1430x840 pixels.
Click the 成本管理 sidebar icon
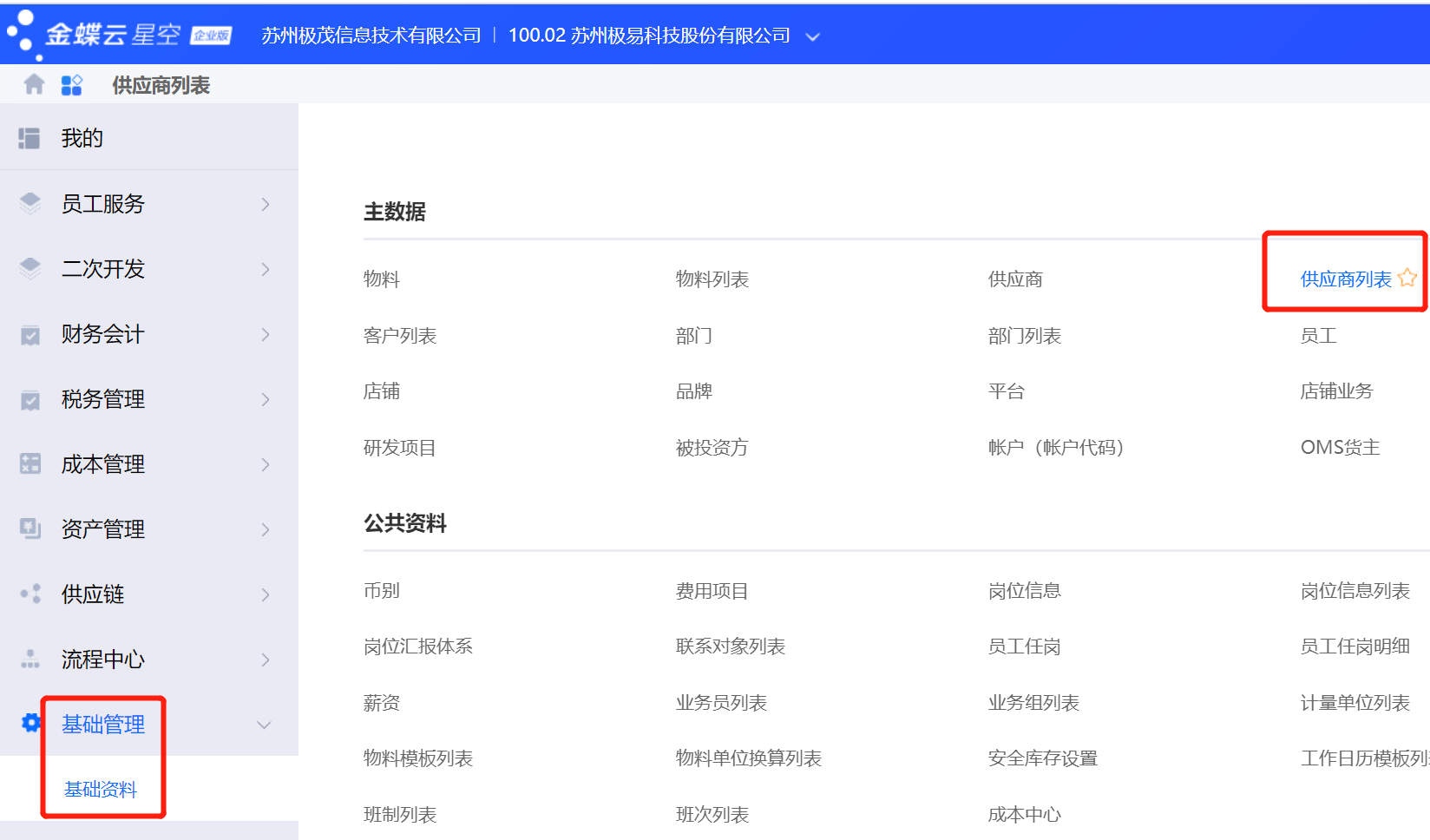pos(30,464)
